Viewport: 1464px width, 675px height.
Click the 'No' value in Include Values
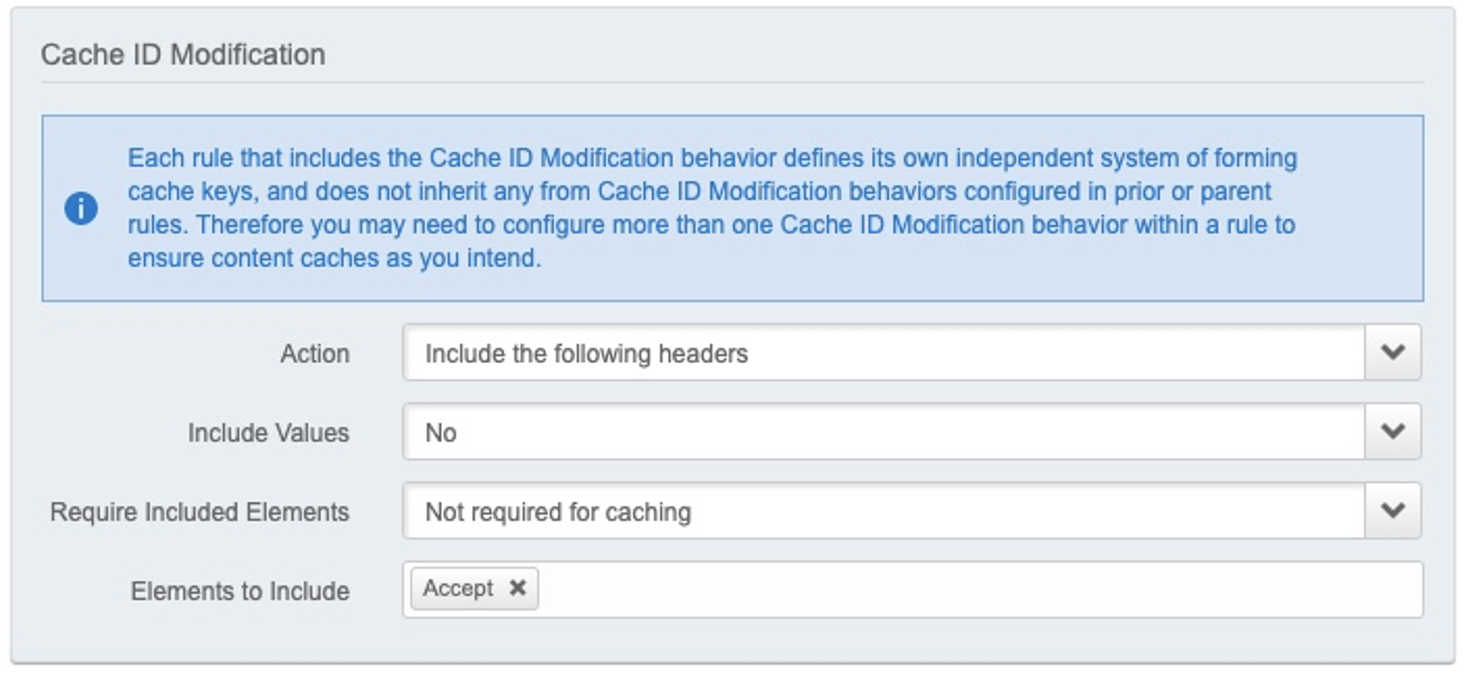tap(441, 433)
